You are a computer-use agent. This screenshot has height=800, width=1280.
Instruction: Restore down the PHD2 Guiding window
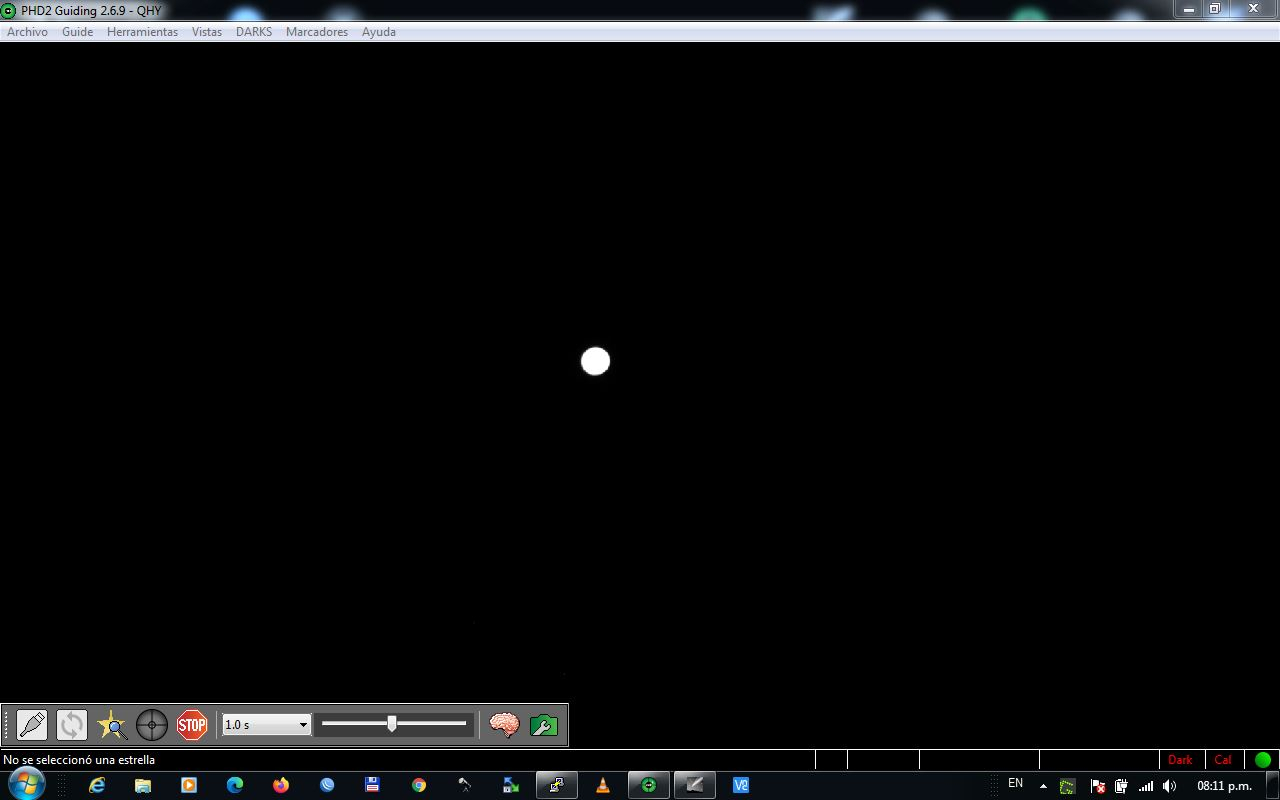[x=1215, y=9]
